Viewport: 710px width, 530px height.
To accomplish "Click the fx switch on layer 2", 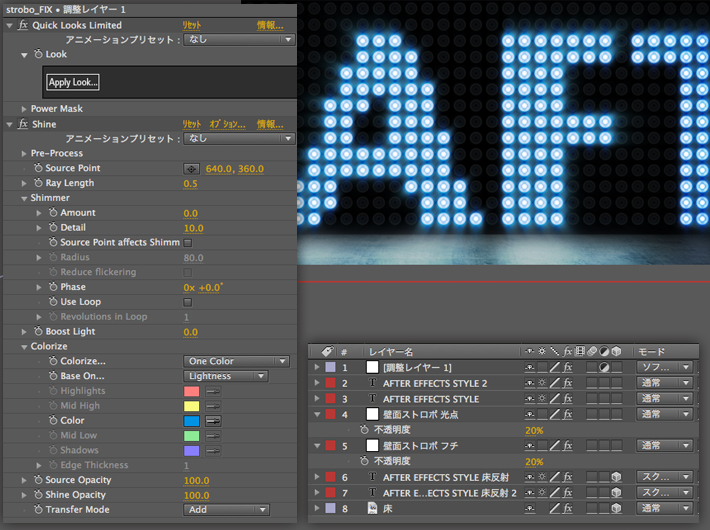I will (567, 383).
